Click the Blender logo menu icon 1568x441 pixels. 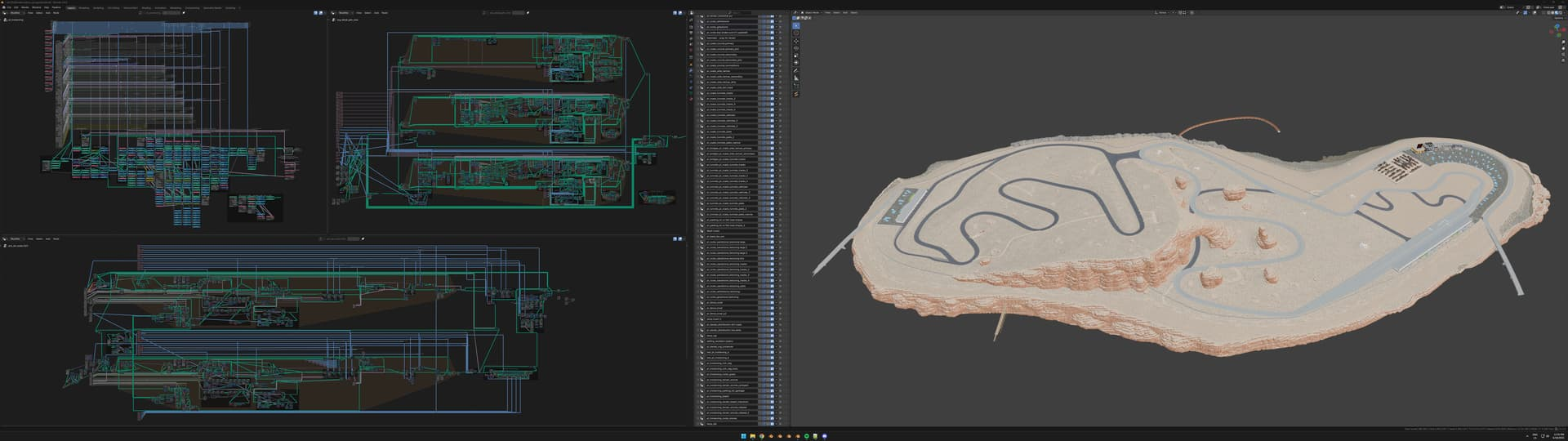[4, 7]
